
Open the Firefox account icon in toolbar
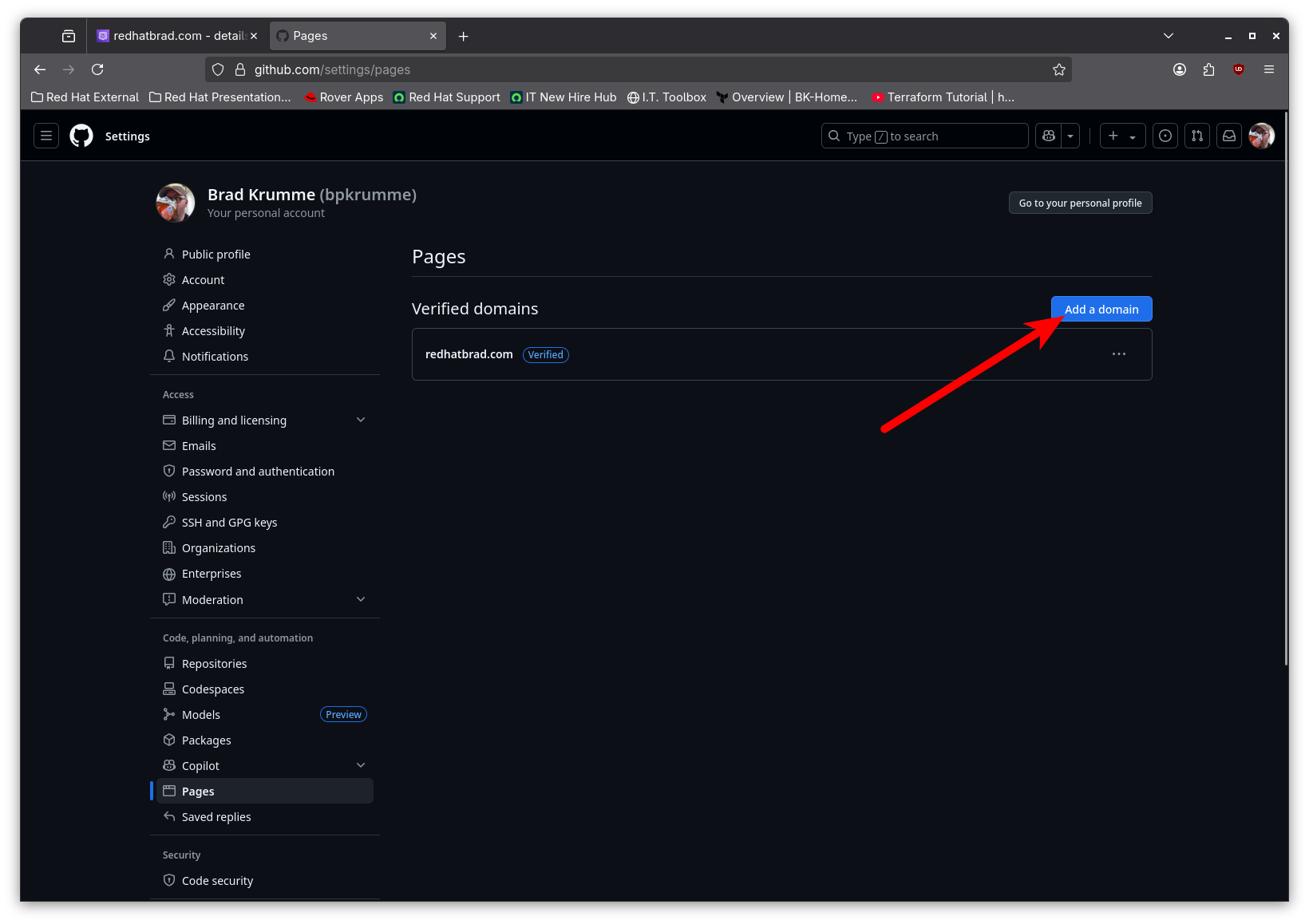click(x=1180, y=69)
